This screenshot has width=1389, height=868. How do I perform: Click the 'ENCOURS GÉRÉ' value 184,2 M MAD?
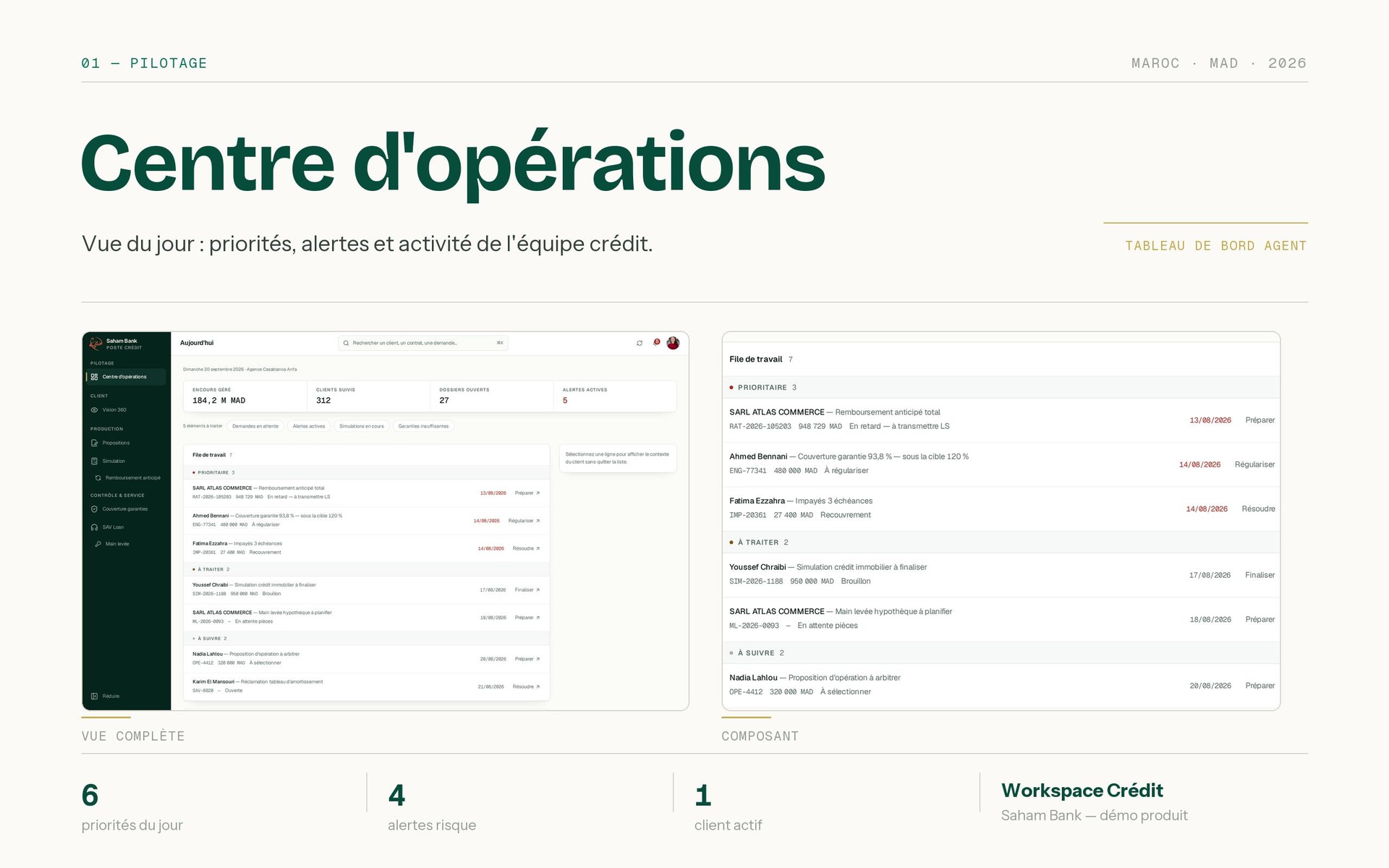(x=218, y=401)
